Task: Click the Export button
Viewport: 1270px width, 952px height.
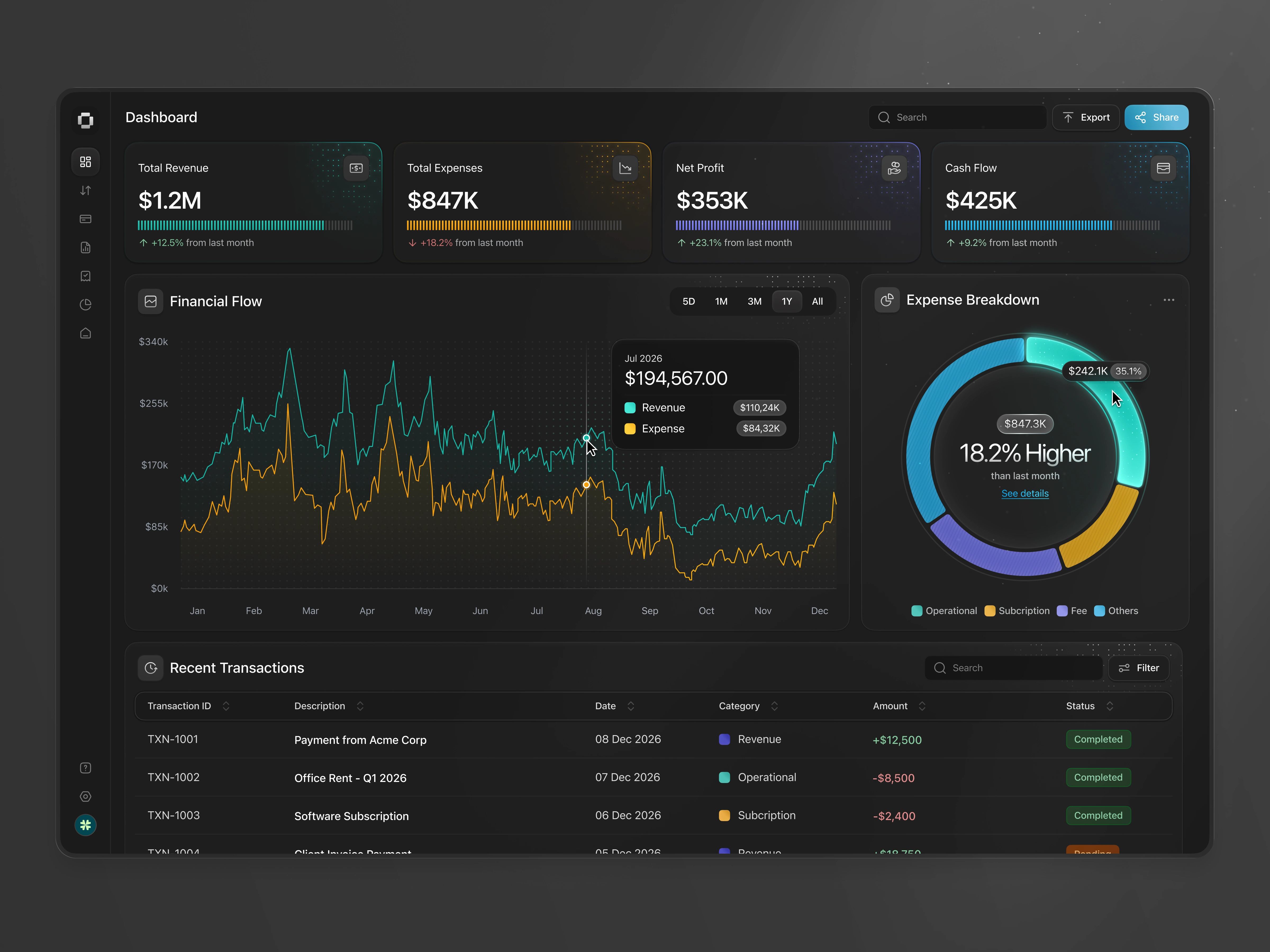Action: (x=1085, y=118)
